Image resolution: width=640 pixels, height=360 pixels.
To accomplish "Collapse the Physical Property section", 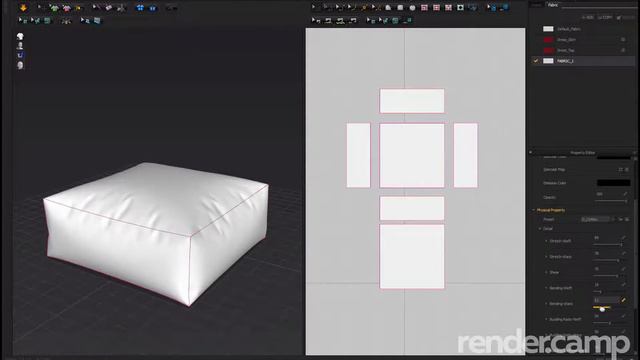I will (x=533, y=210).
